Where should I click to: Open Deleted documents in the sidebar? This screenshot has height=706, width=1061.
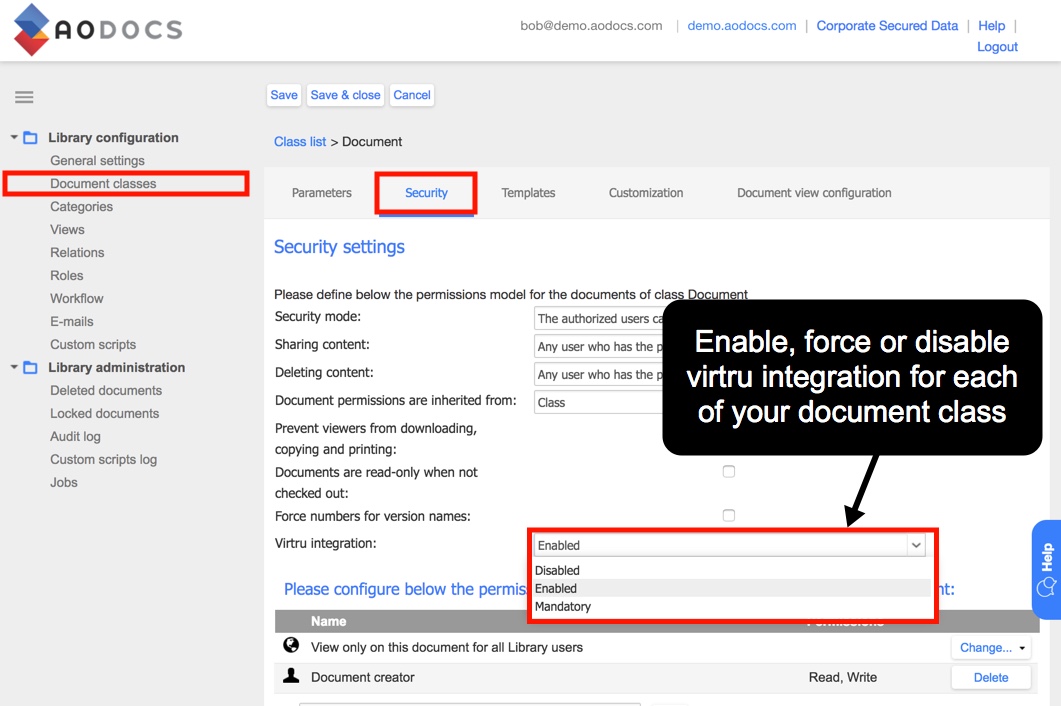tap(106, 391)
